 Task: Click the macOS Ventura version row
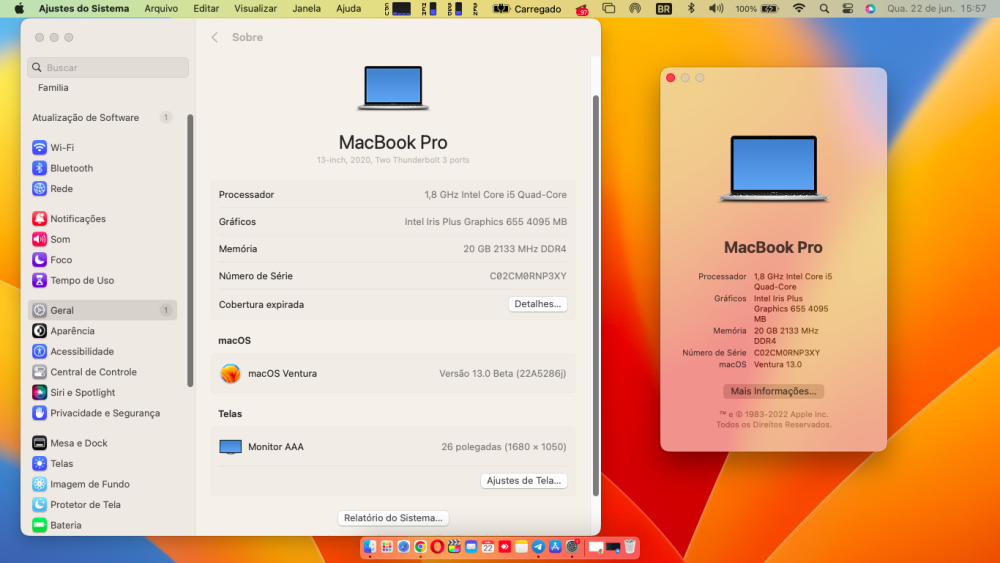click(393, 373)
